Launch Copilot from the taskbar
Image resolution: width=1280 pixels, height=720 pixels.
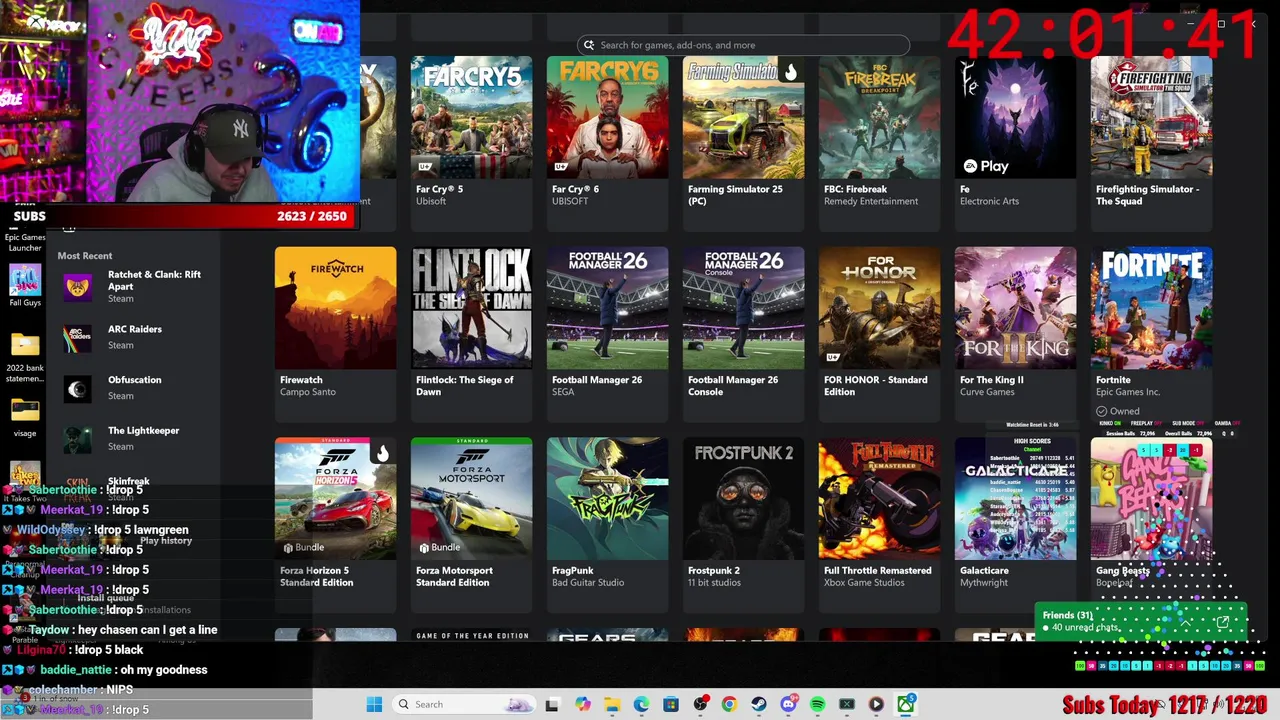pos(583,704)
